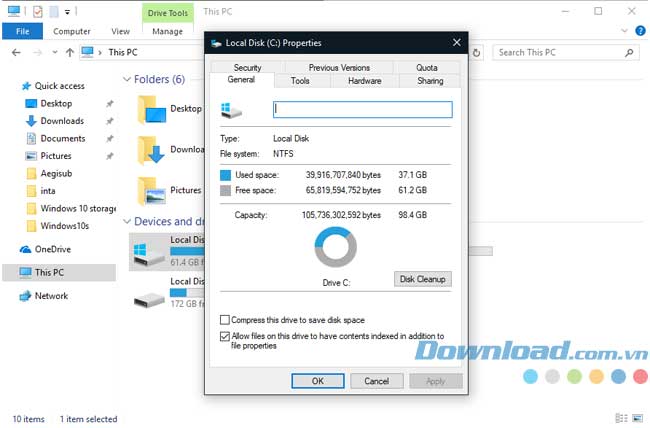Screen dimensions: 650x428
Task: Open the Manage ribbon tab
Action: point(167,31)
